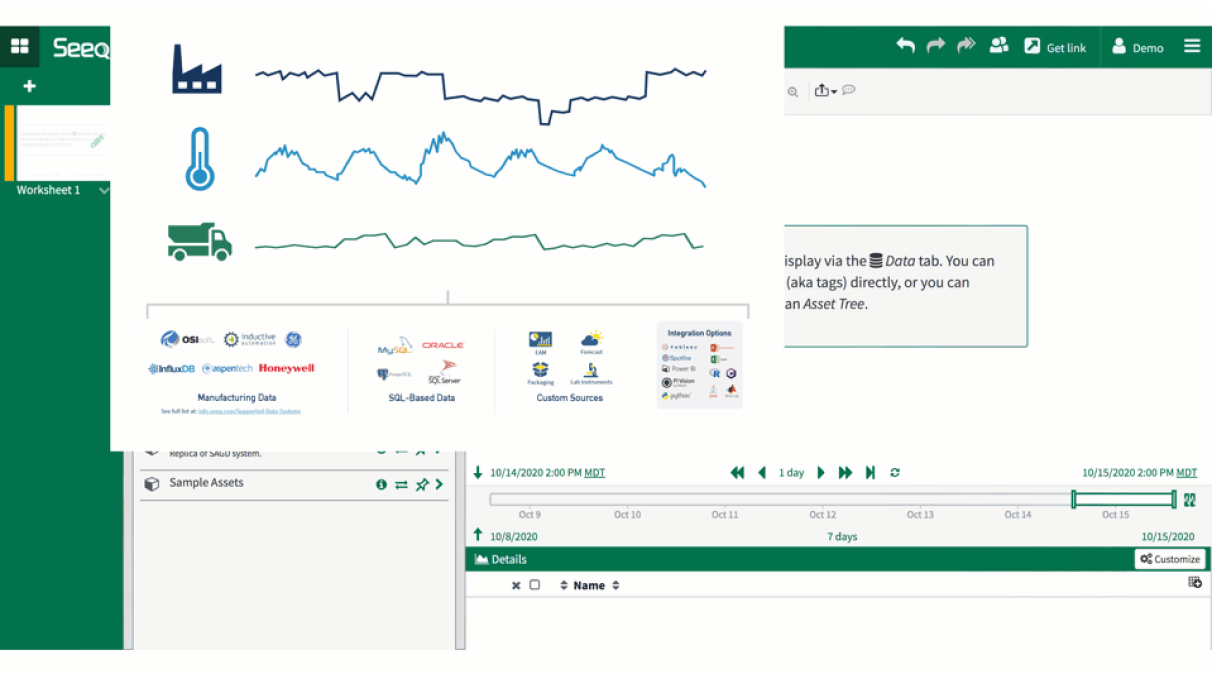This screenshot has height=675, width=1212.
Task: Click the down arrow beside the start time
Action: (478, 473)
